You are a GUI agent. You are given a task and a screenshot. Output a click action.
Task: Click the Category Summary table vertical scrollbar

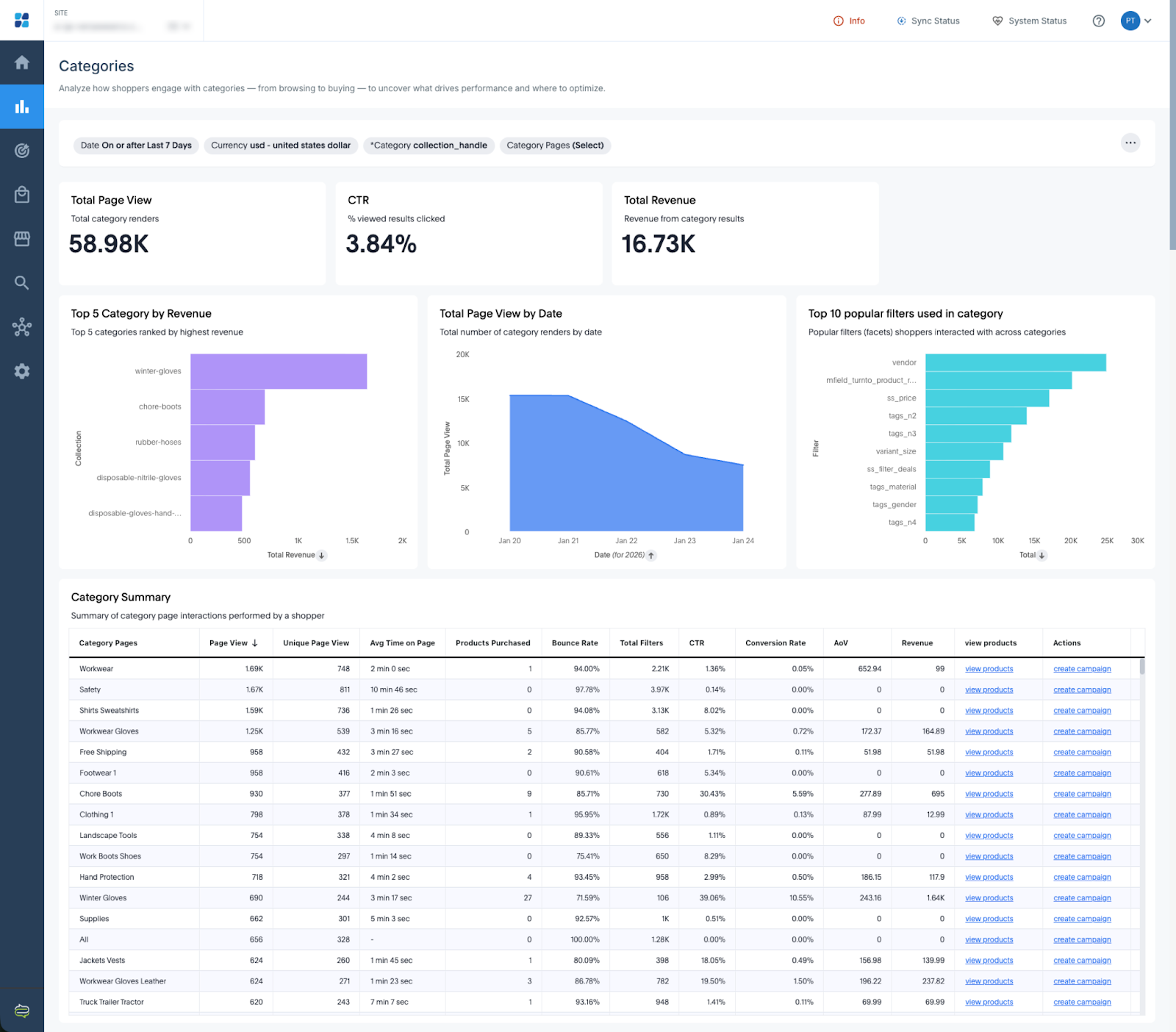click(1141, 667)
